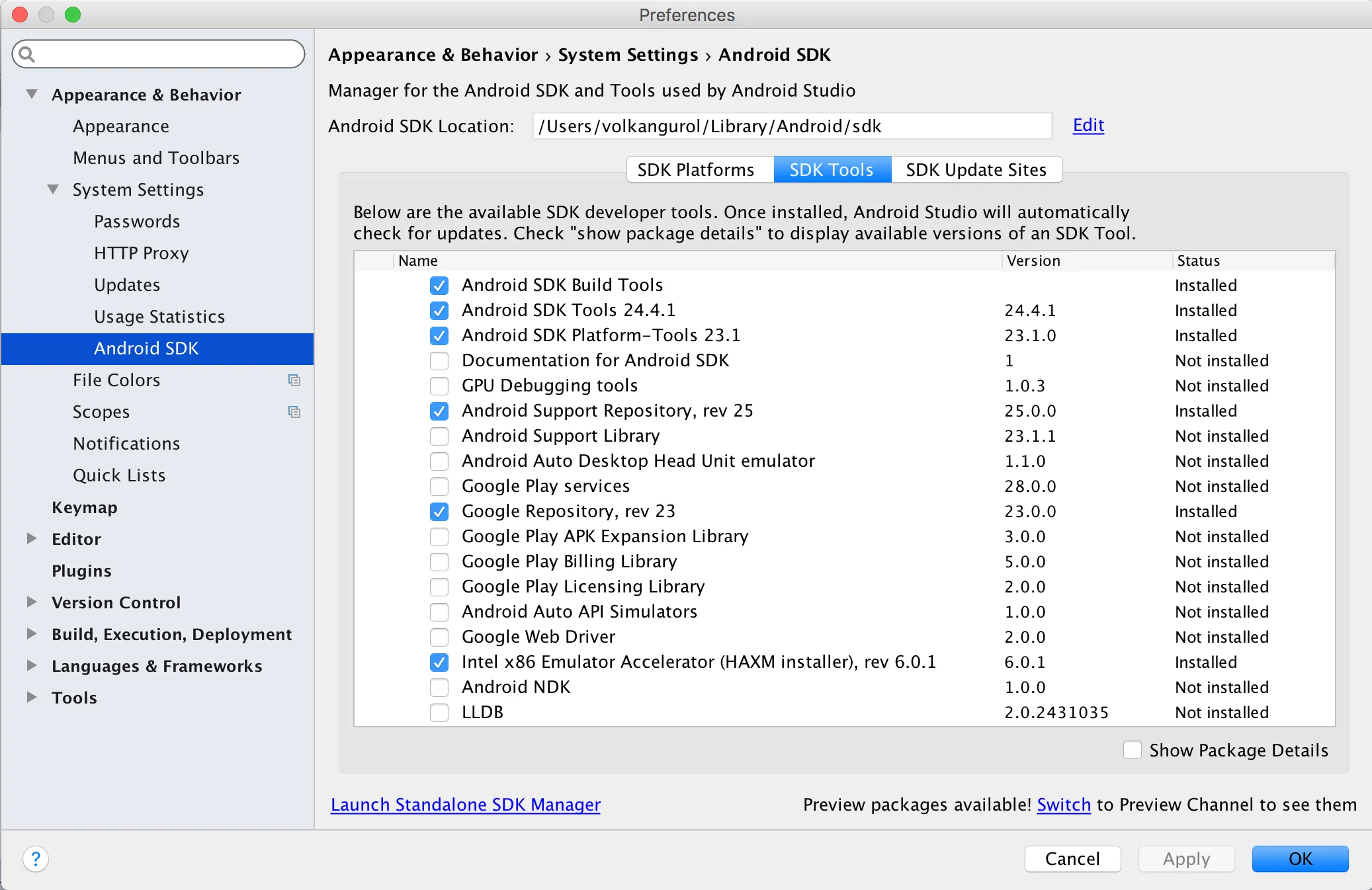Screen dimensions: 1372x890
Task: Click the green maximize window button
Action: (73, 15)
